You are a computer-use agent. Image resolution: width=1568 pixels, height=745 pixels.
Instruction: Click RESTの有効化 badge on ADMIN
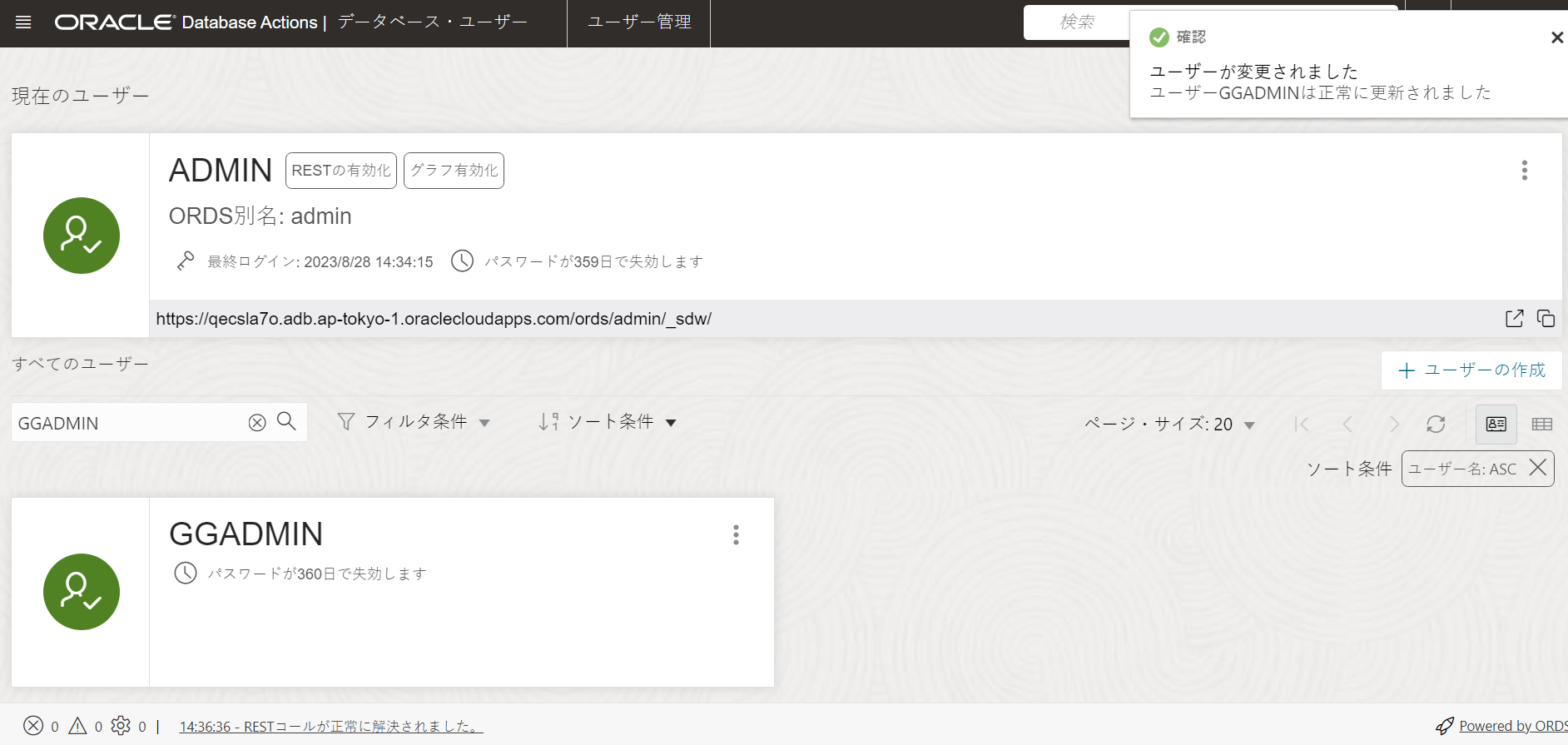pos(341,171)
